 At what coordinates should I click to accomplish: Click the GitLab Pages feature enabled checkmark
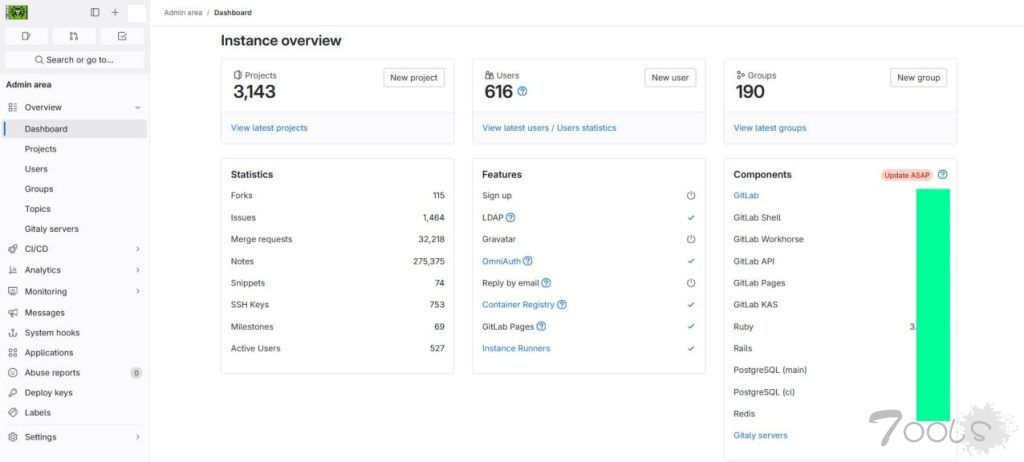pyautogui.click(x=691, y=326)
